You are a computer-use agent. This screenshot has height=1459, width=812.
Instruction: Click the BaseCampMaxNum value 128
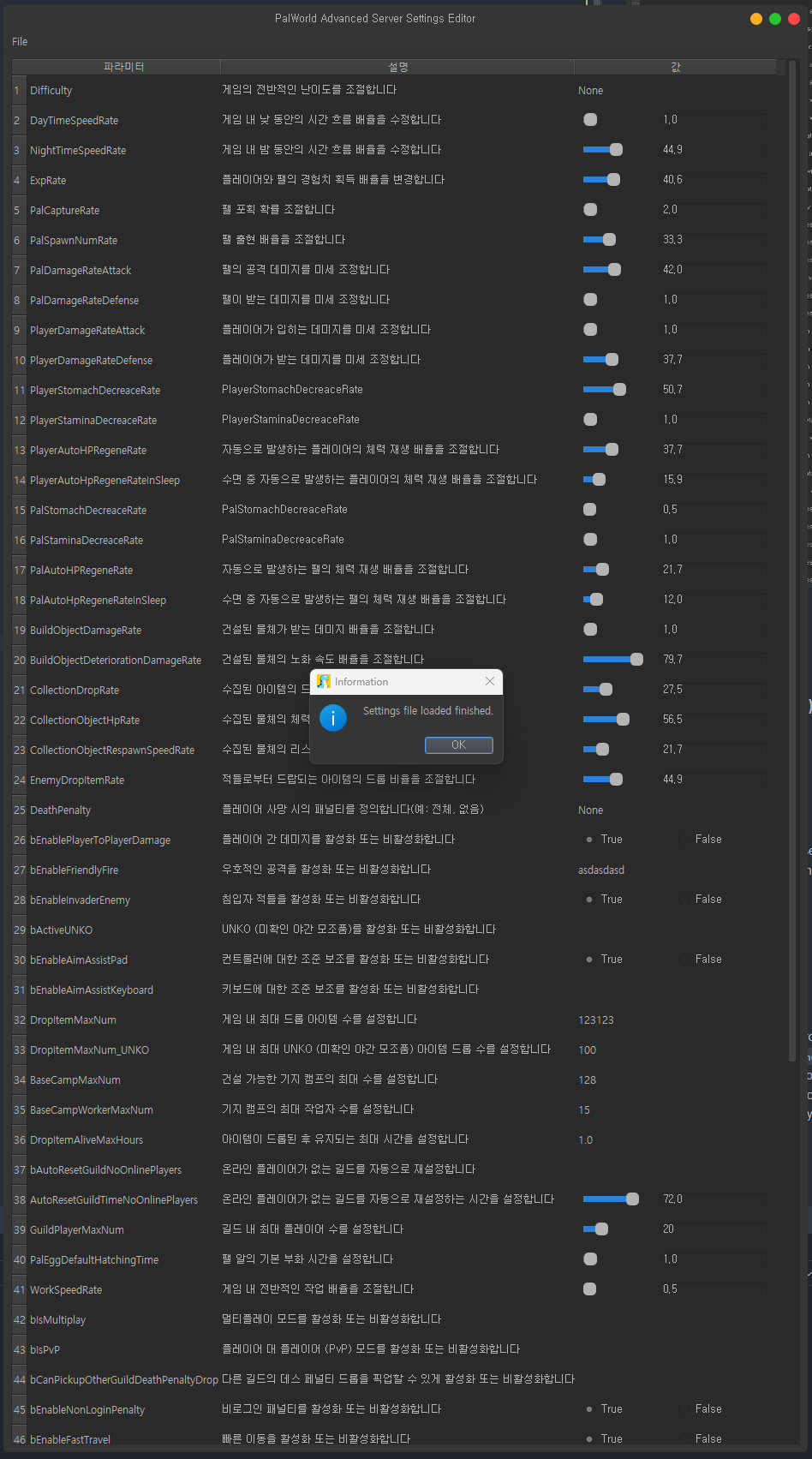588,1080
